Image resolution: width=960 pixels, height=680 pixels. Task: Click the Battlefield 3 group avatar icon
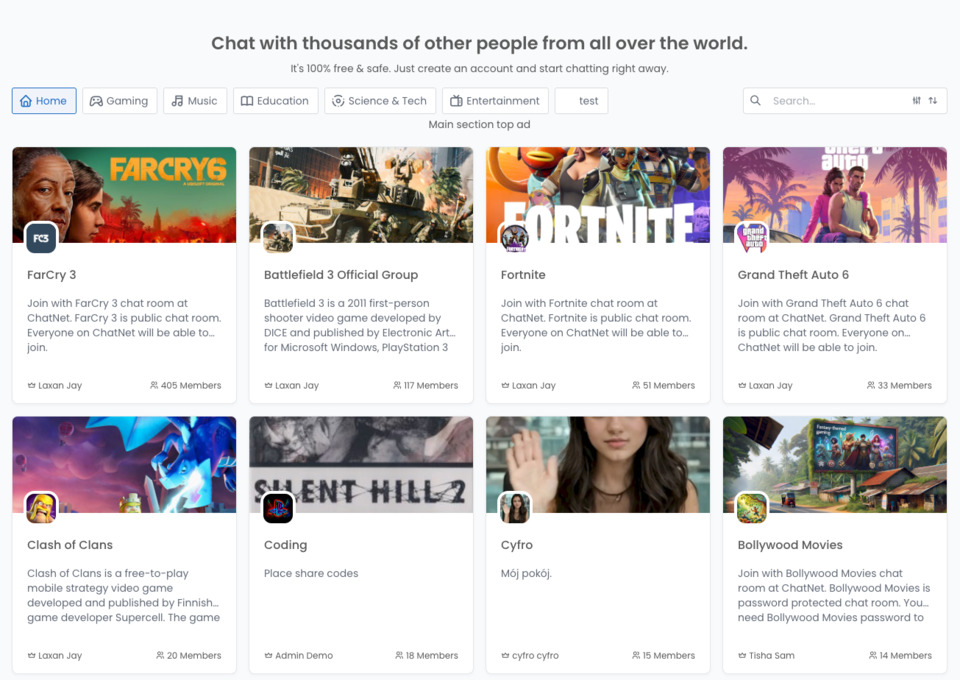278,239
